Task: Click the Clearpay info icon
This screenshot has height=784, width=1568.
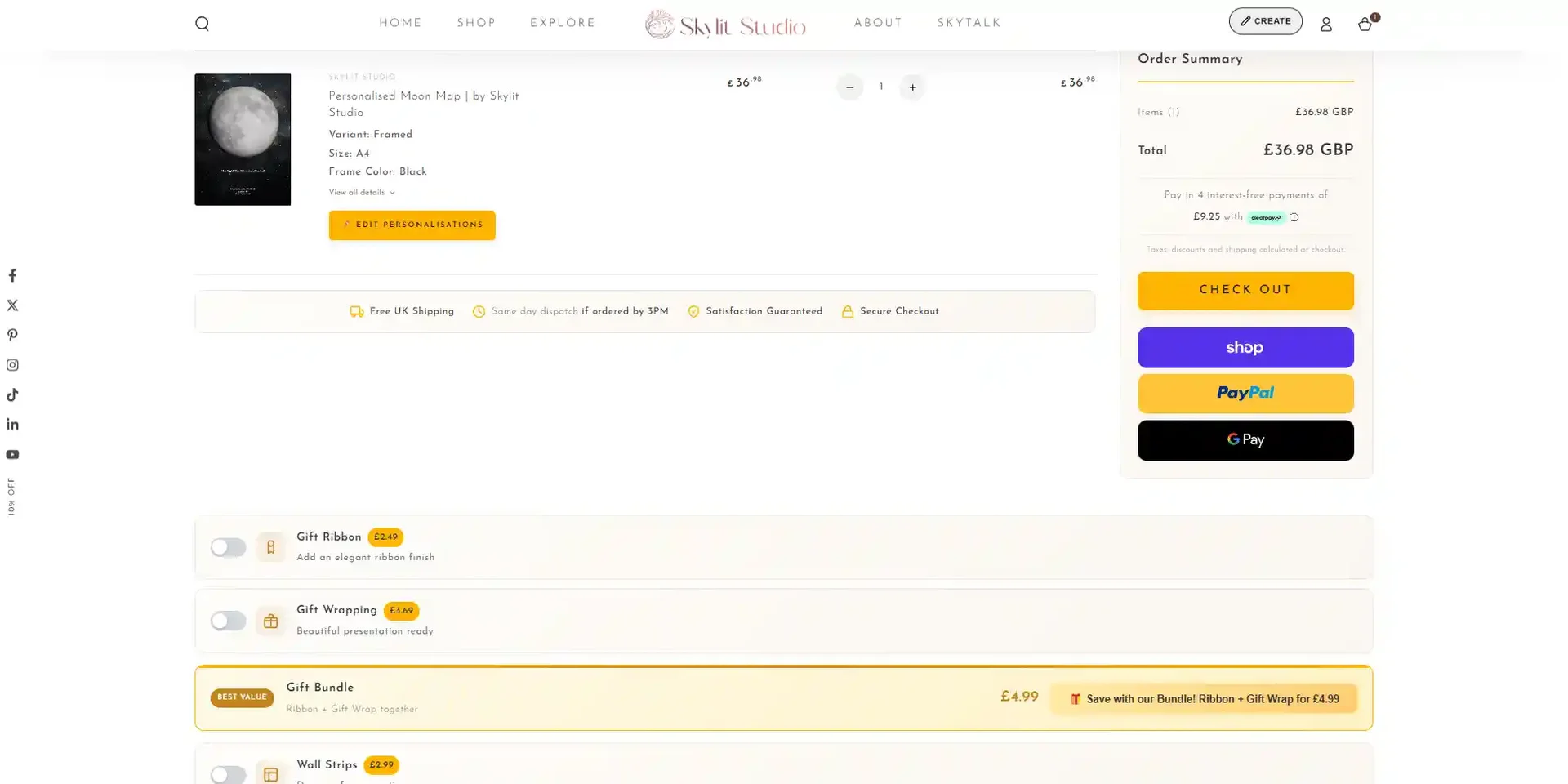Action: click(1294, 217)
